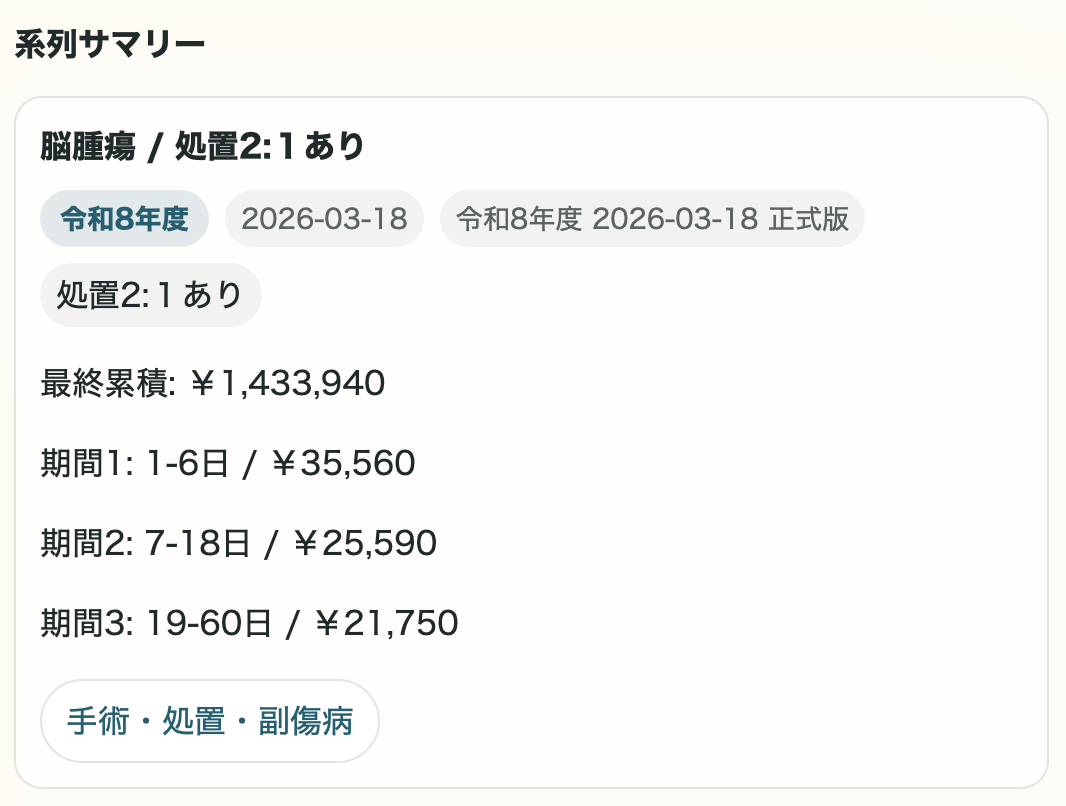Click the 19-60日 day range

pyautogui.click(x=209, y=623)
